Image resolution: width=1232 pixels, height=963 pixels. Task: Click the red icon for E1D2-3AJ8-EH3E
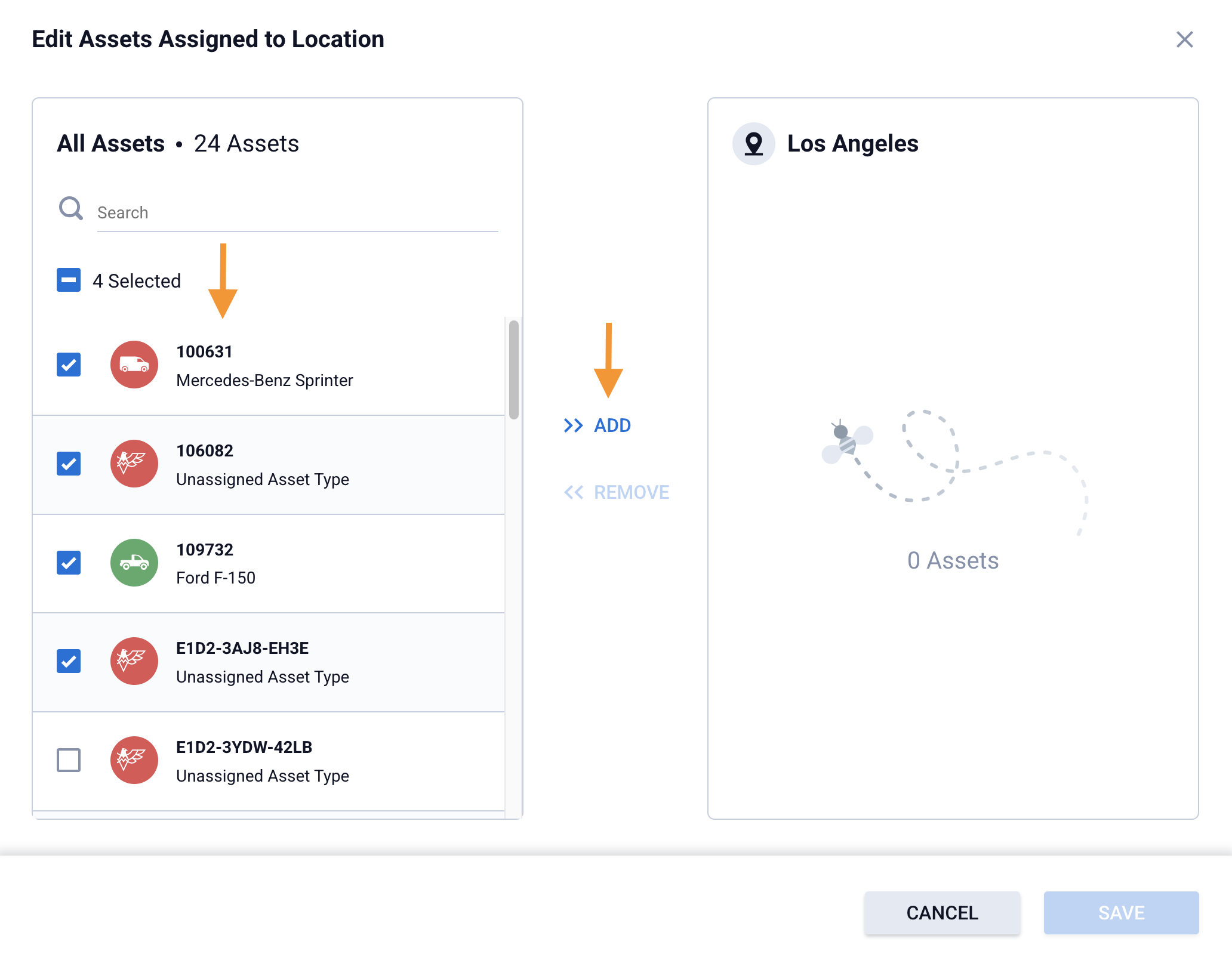tap(134, 661)
